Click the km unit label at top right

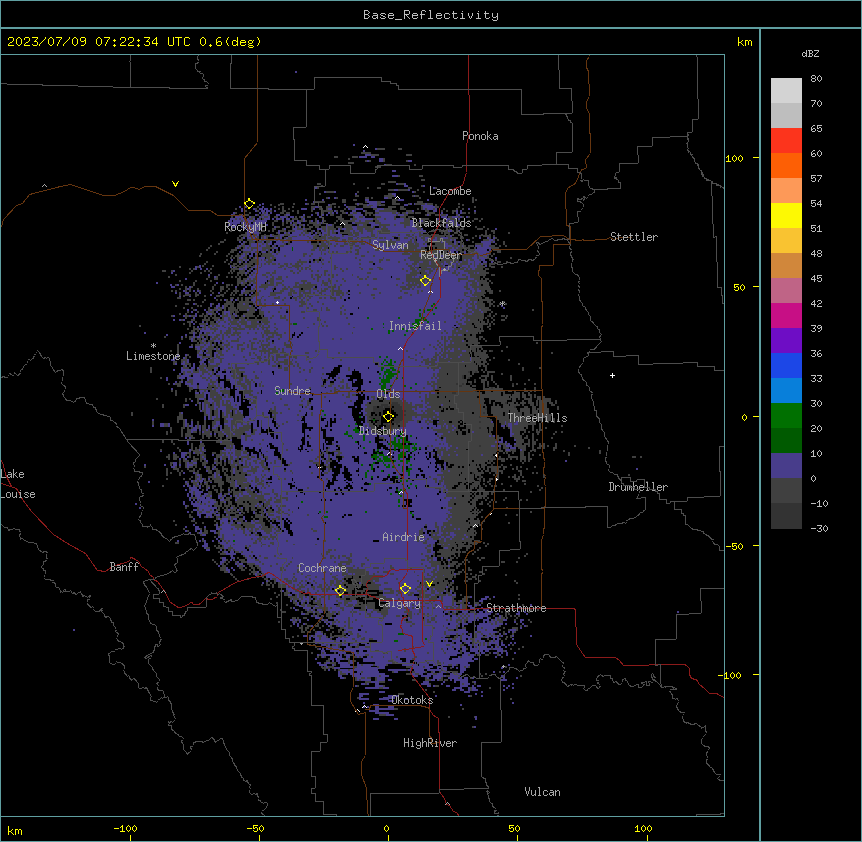click(744, 42)
